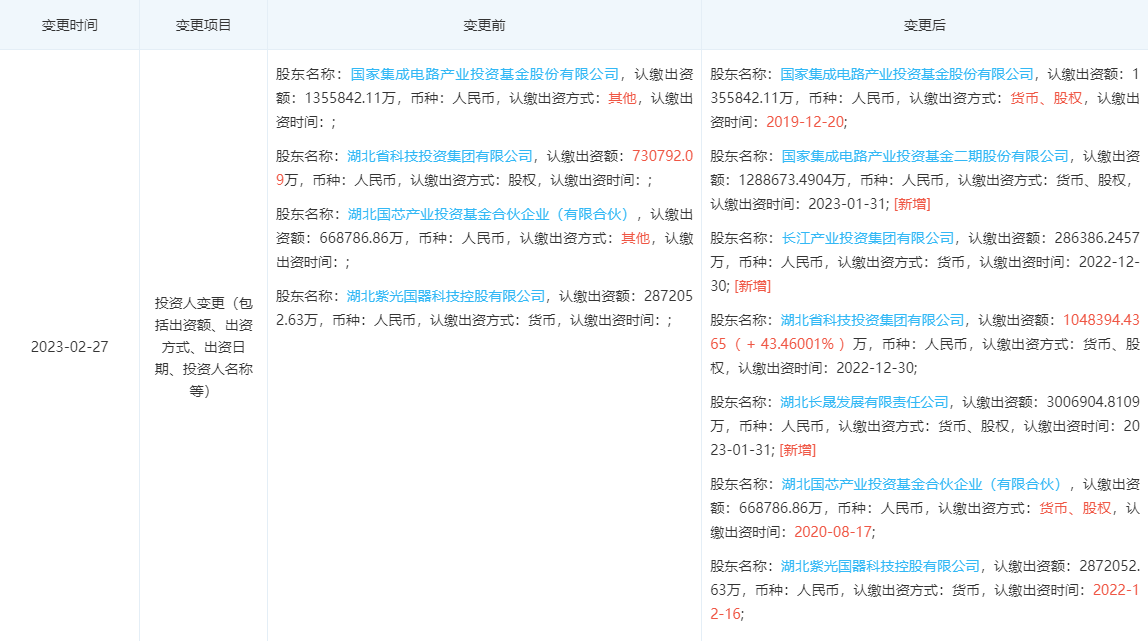Click the red 货币、股权 in first 变更后 entry
The width and height of the screenshot is (1148, 641).
1046,98
